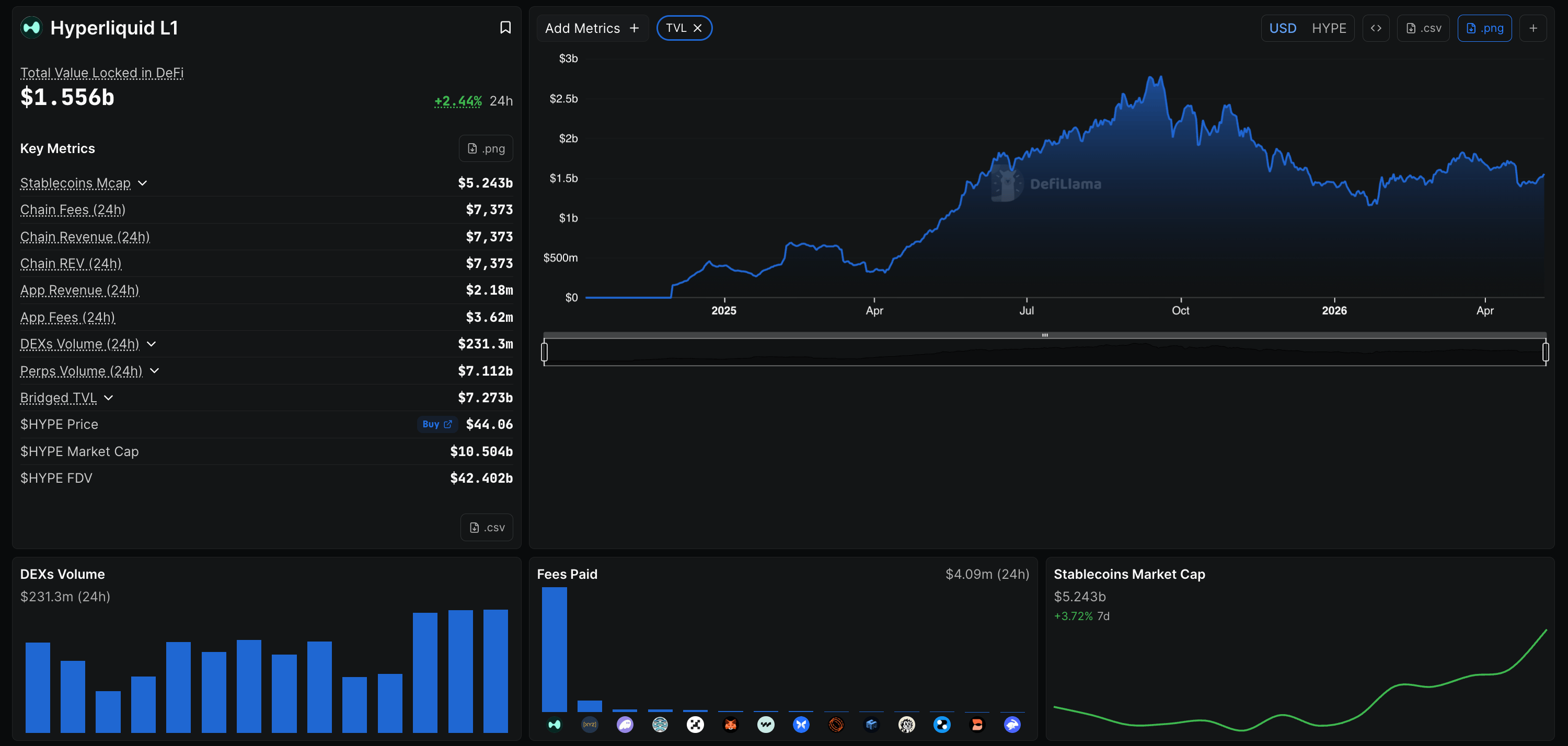Click the last bar in DEXs Volume chart
Image resolution: width=1568 pixels, height=746 pixels.
point(495,671)
